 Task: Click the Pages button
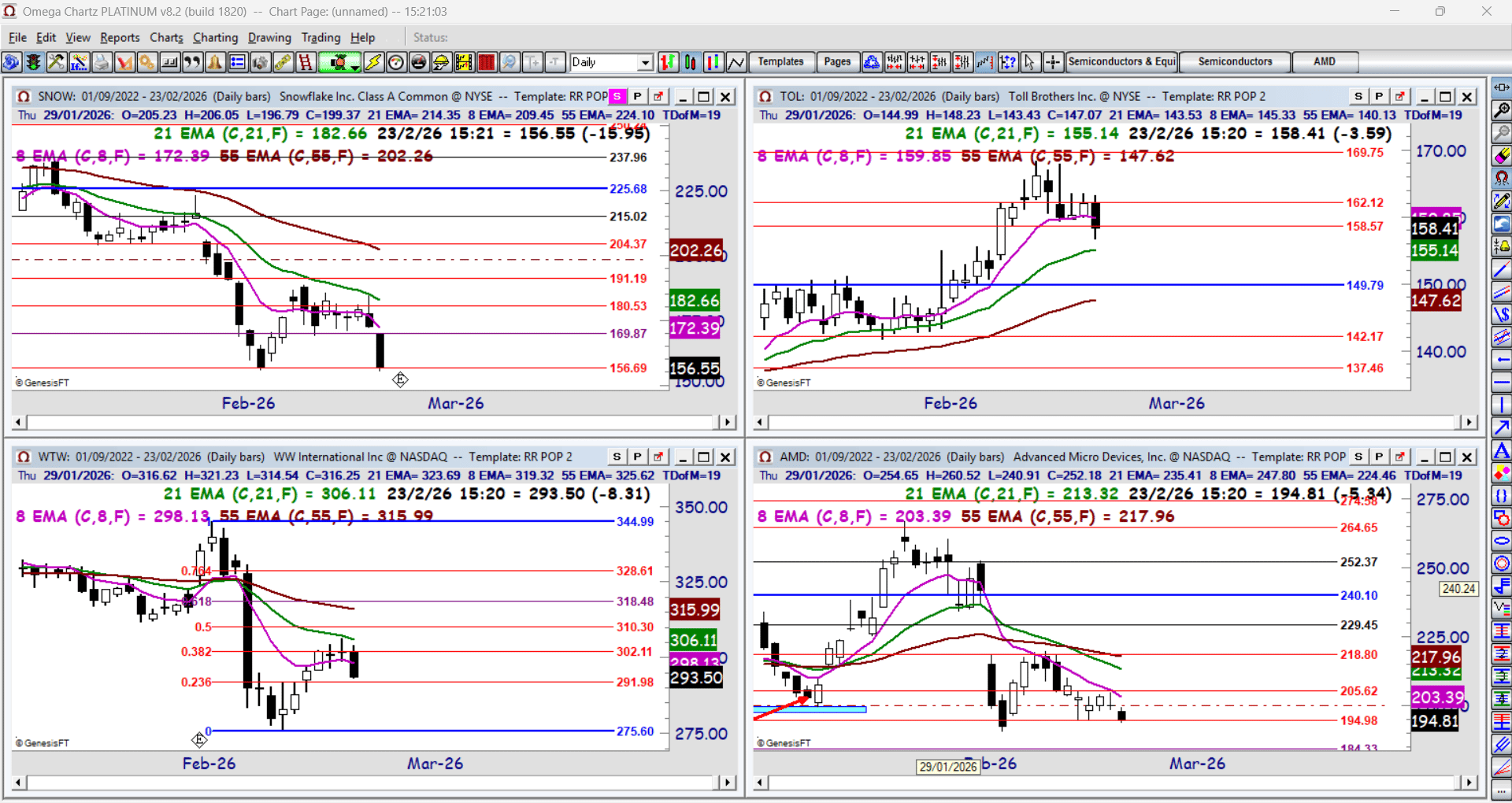837,62
